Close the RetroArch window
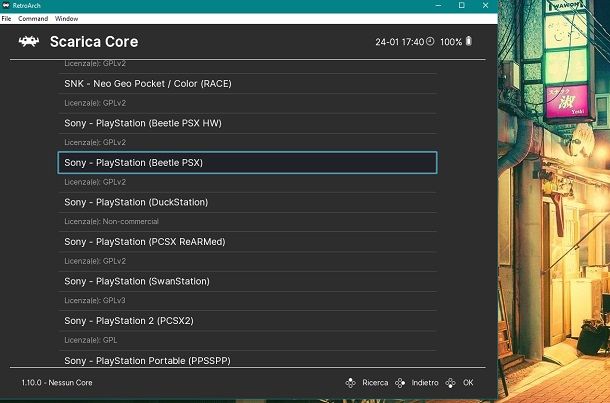 tap(485, 5)
